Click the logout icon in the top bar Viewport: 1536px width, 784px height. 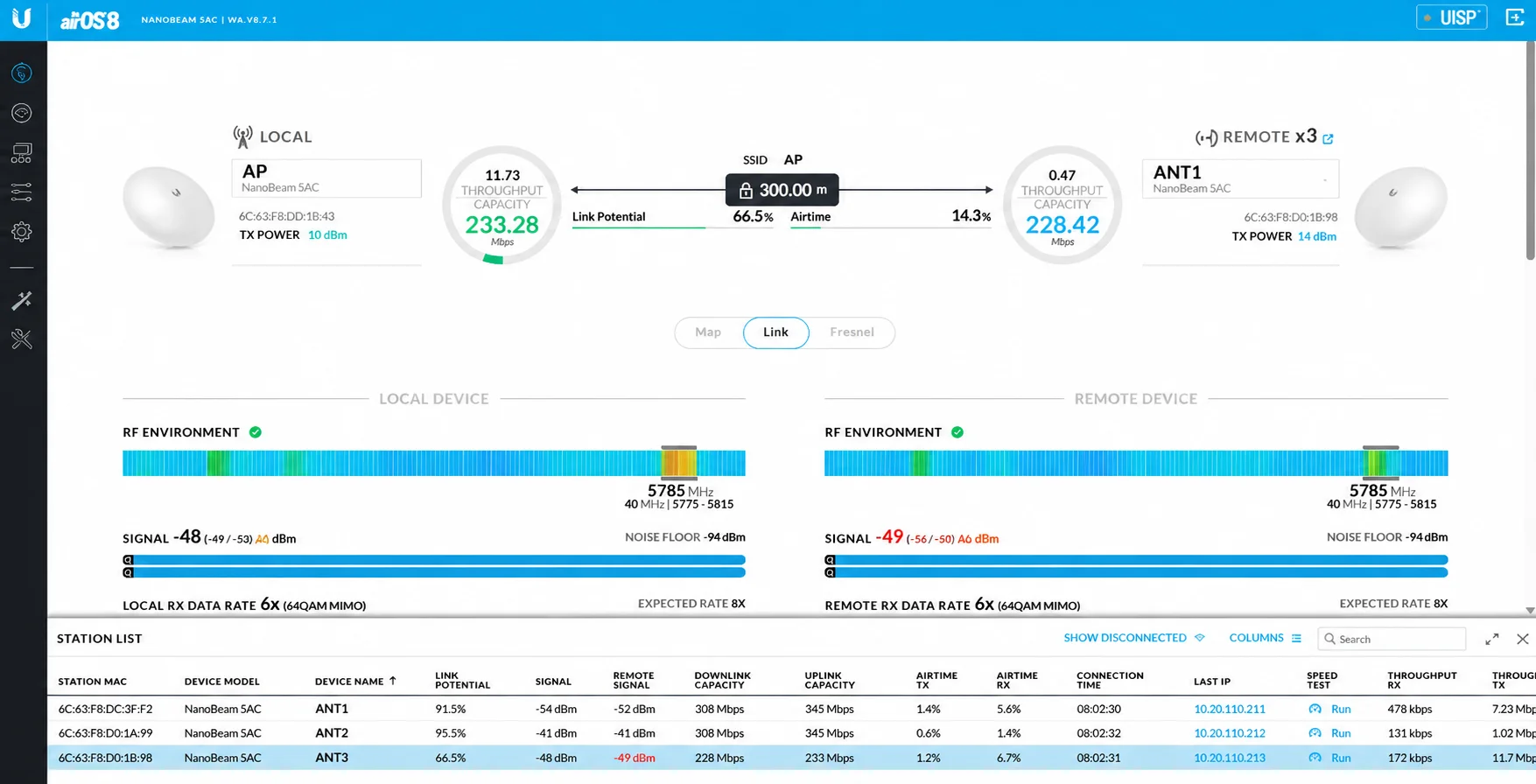pyautogui.click(x=1515, y=17)
